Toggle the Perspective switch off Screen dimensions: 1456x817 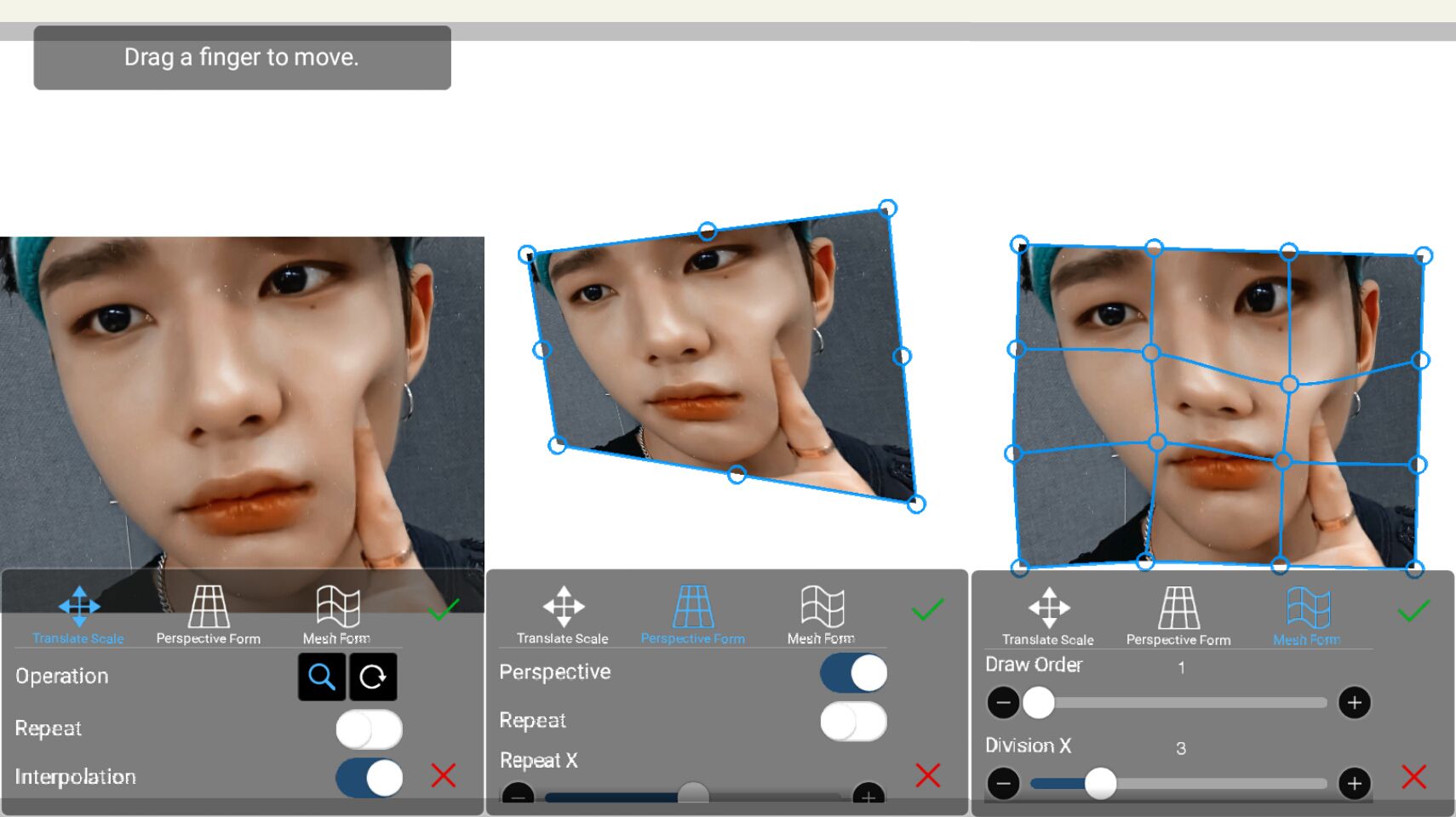tap(853, 673)
